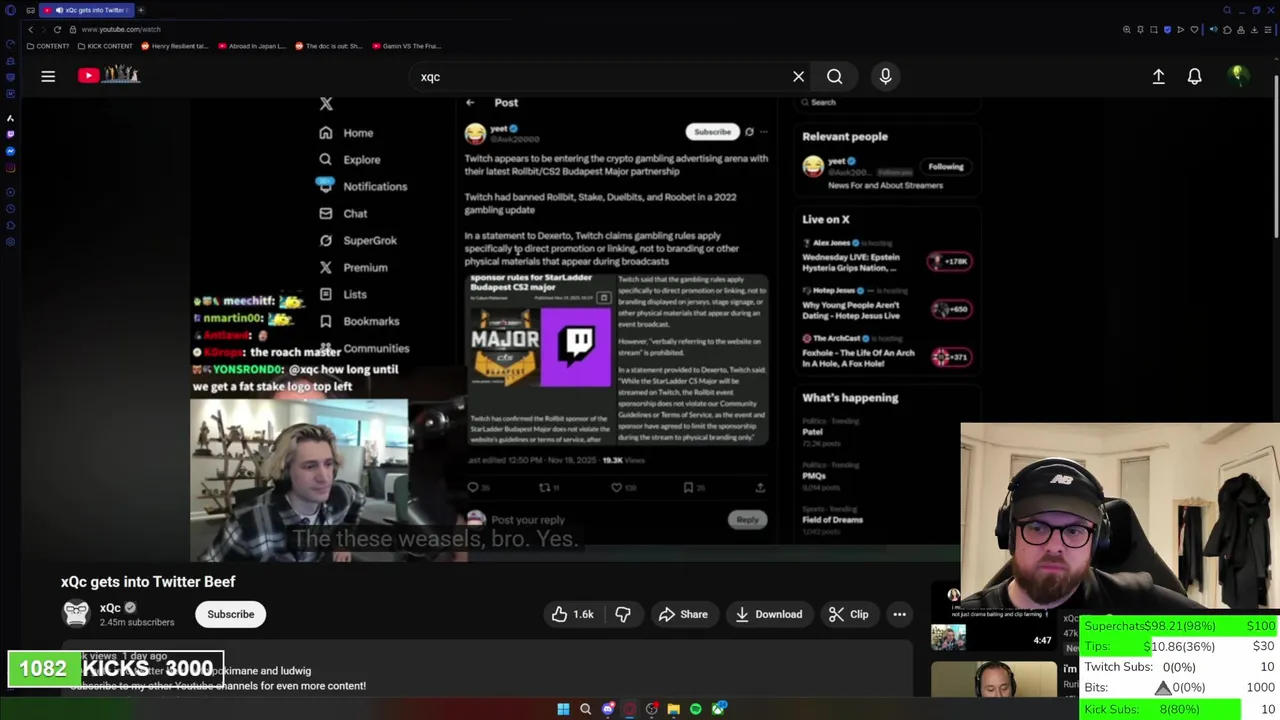Image resolution: width=1280 pixels, height=720 pixels.
Task: Open Spotify from the taskbar
Action: tap(696, 709)
